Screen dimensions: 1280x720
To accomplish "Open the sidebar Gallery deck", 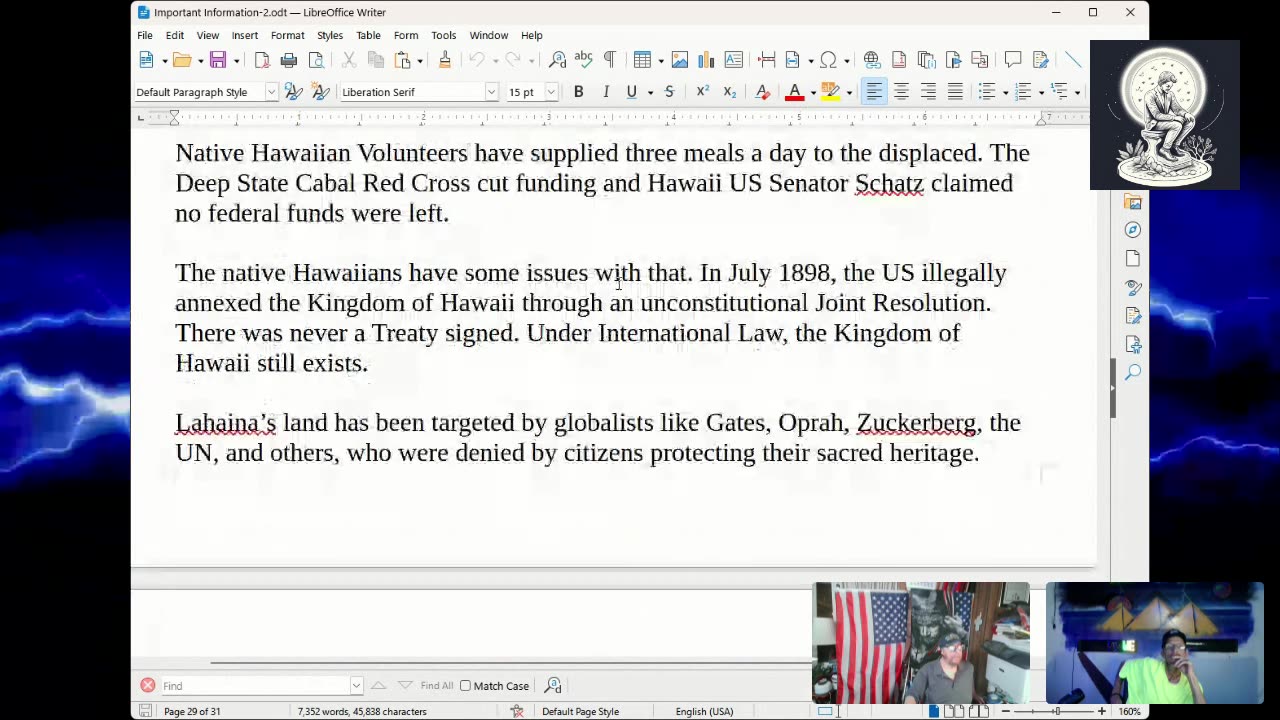I will (x=1133, y=201).
